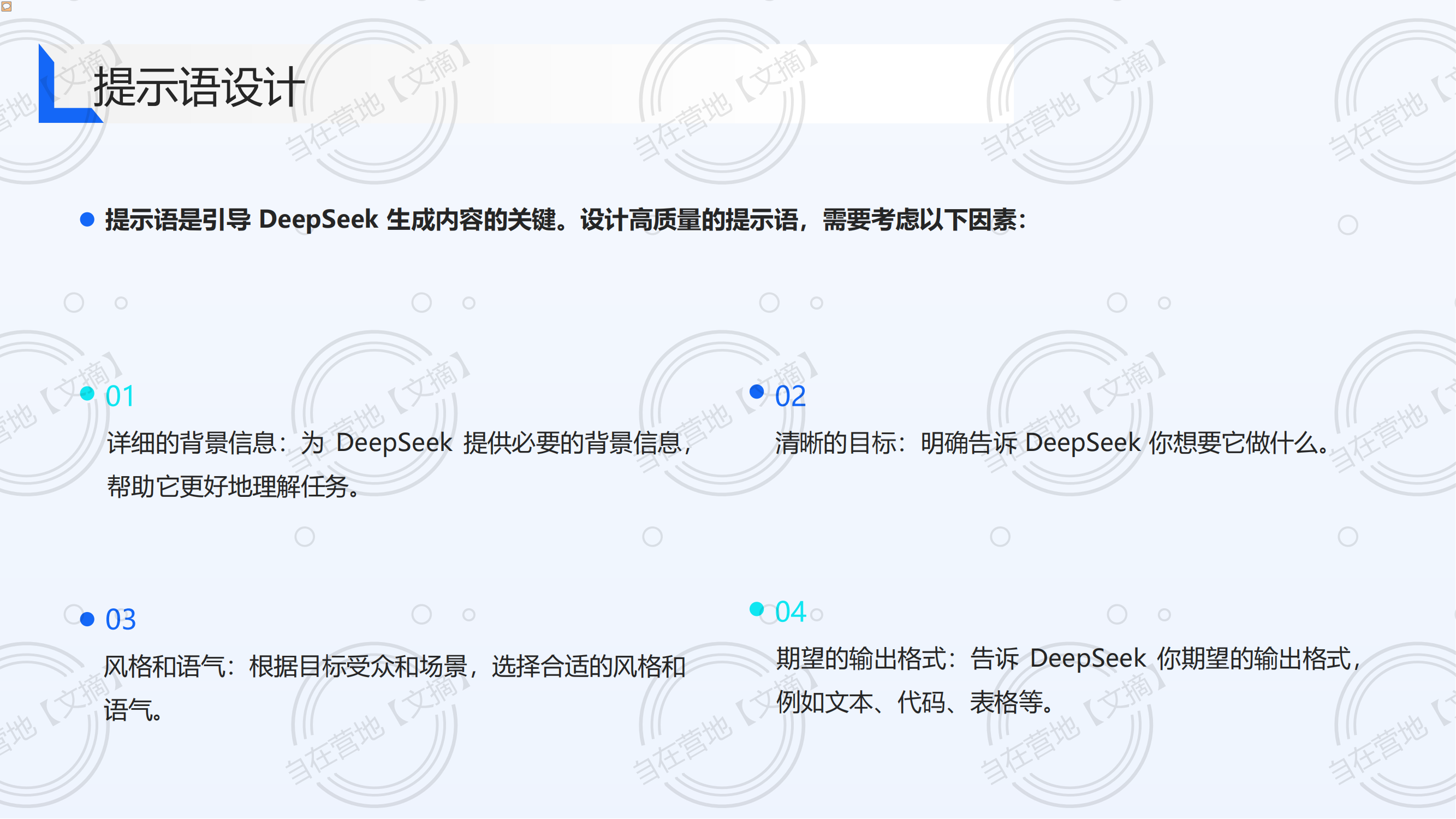Click the 期望的输出格式 text line
Viewport: 1456px width, 819px height.
(x=1068, y=658)
